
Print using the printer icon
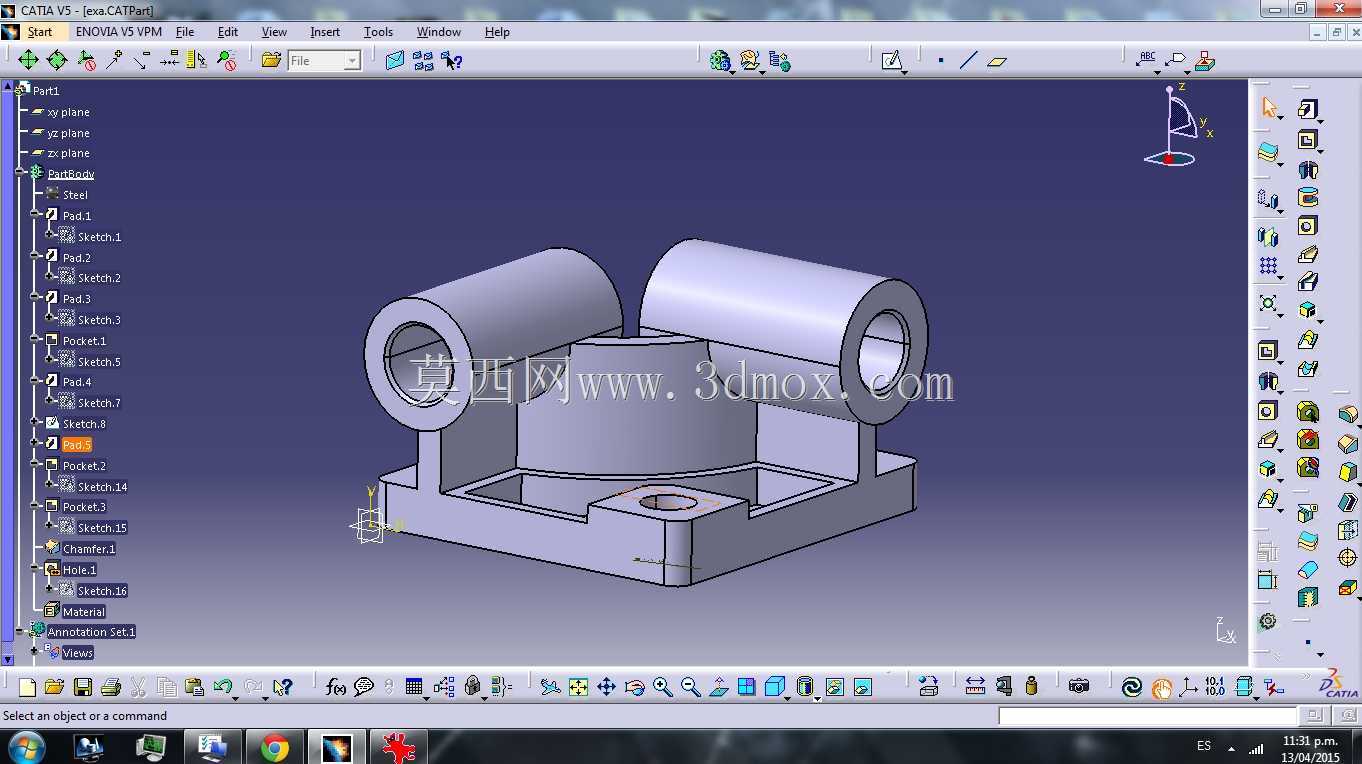[x=111, y=687]
